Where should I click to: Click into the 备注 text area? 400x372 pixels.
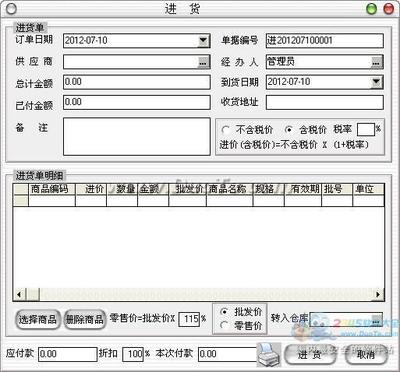[x=137, y=136]
